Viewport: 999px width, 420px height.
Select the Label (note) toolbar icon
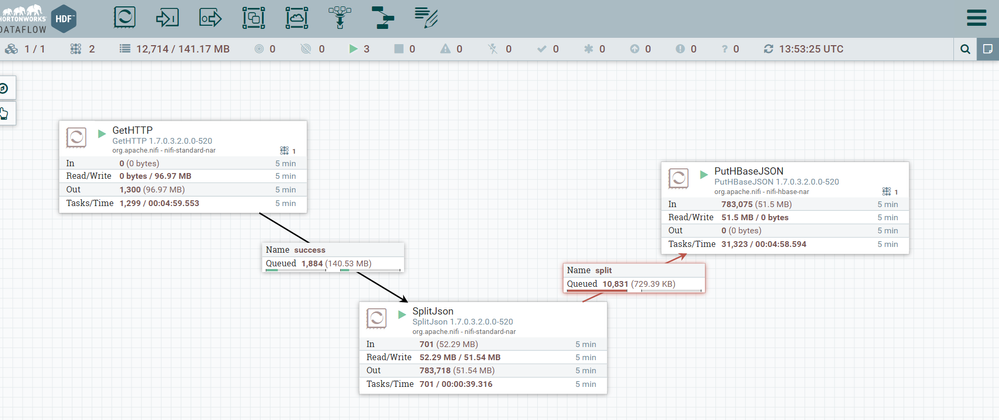pos(426,17)
